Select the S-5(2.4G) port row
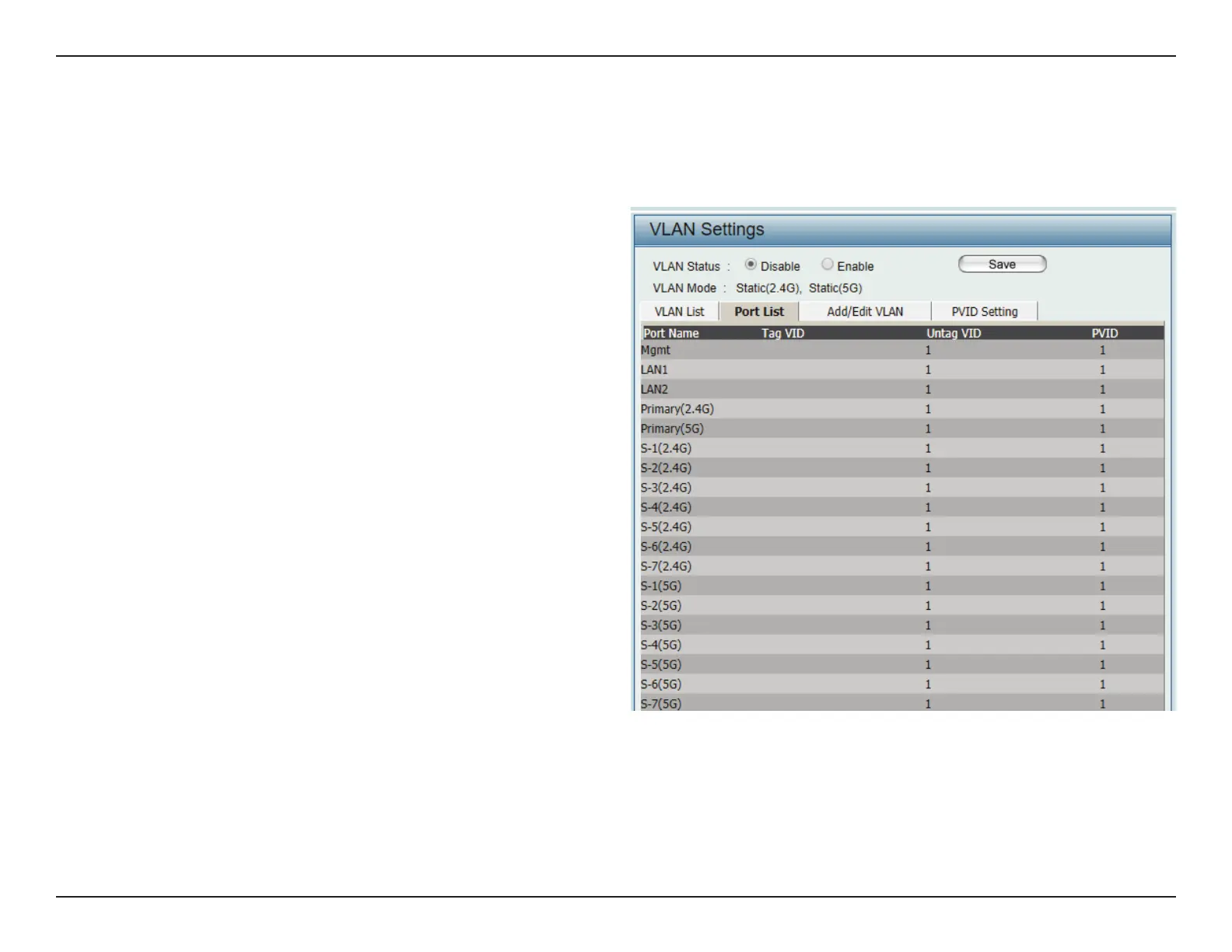The height and width of the screenshot is (952, 1232). coord(902,527)
